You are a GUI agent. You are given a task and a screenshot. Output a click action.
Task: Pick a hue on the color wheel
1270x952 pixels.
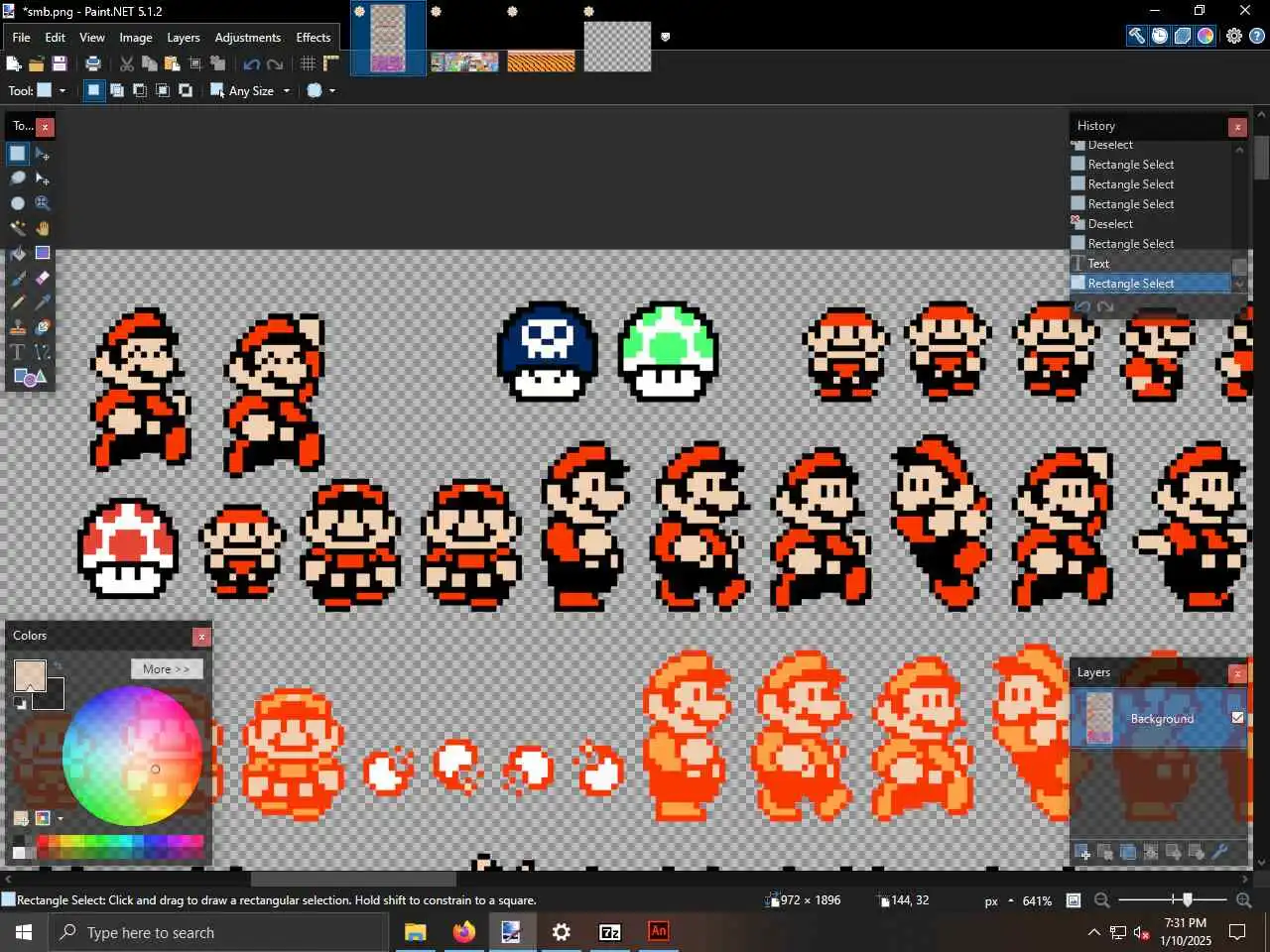click(132, 756)
